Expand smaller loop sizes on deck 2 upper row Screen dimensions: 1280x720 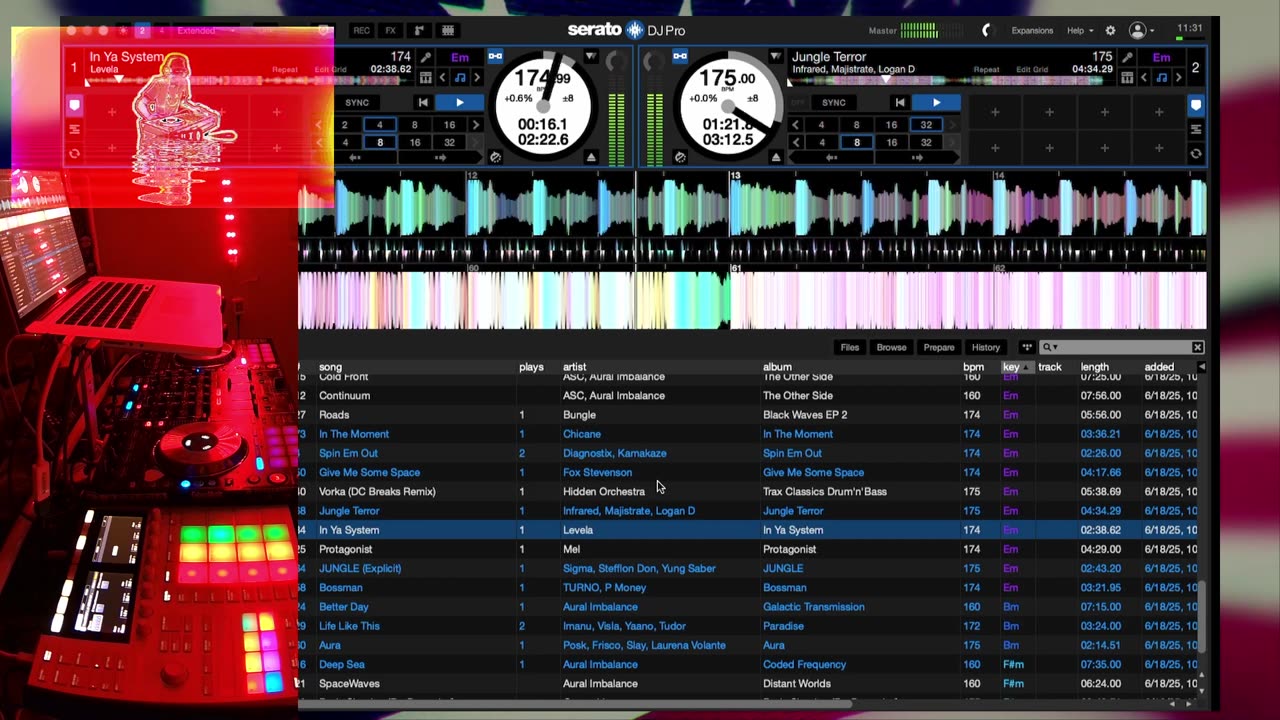[796, 125]
